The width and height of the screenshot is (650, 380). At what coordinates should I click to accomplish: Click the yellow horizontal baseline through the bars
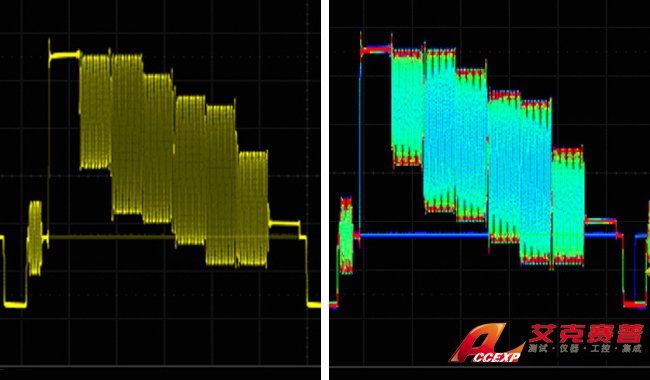point(174,237)
